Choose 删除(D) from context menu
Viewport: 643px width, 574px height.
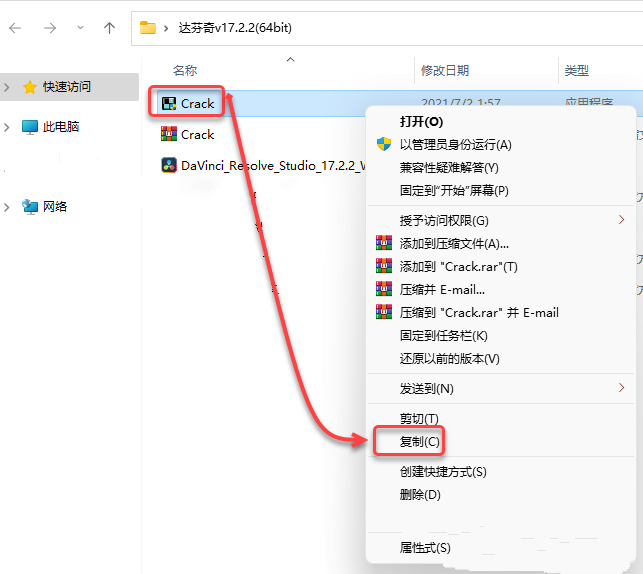(x=420, y=494)
